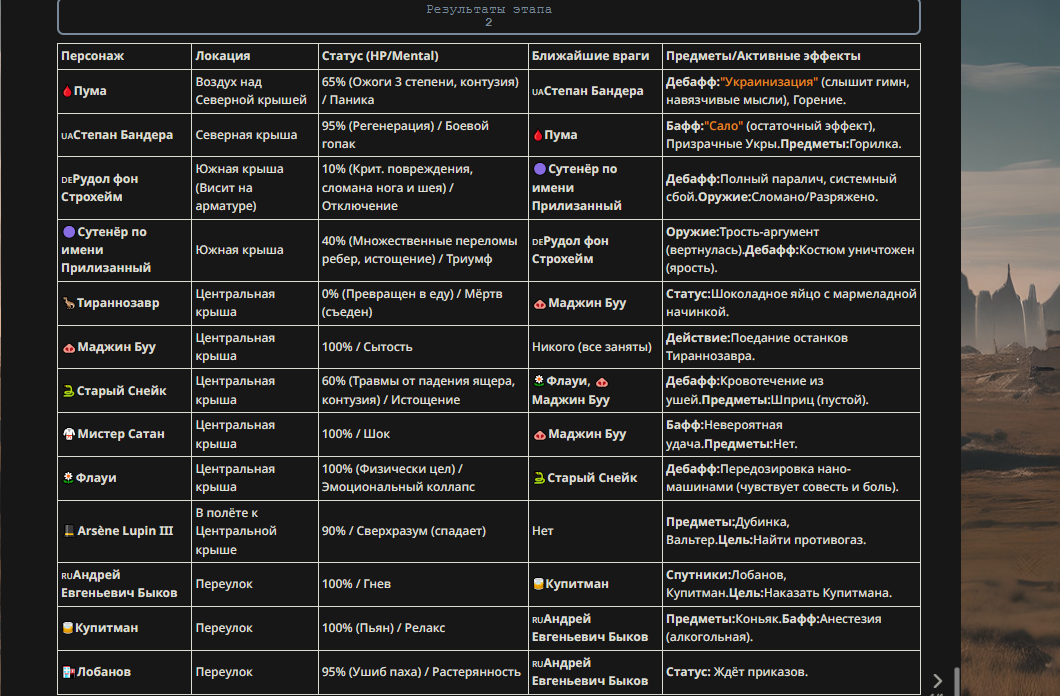This screenshot has height=696, width=1060.
Task: Click the 'Полный паралич, системный сбой' effects cell
Action: click(791, 188)
